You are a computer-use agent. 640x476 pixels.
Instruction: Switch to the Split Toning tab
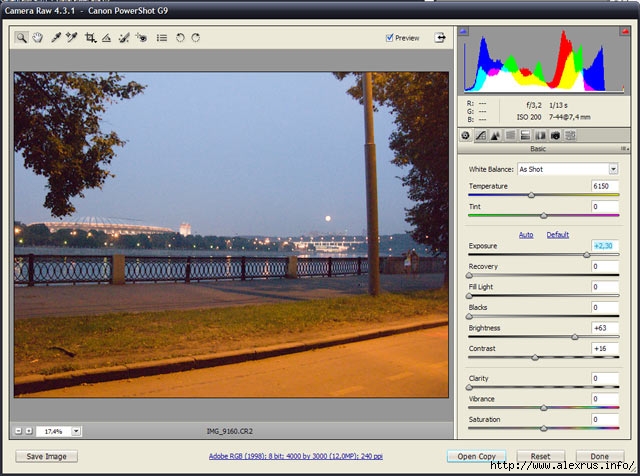tap(525, 136)
